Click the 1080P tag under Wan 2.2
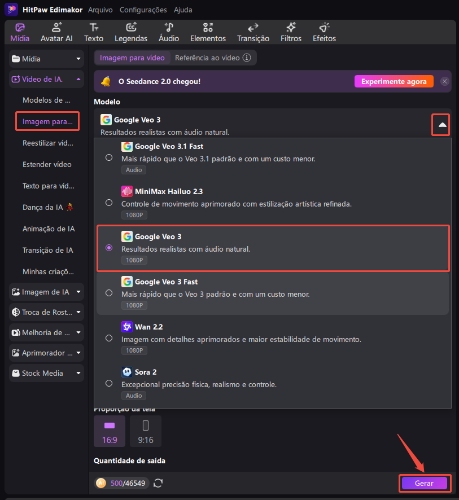This screenshot has width=459, height=500. pyautogui.click(x=134, y=350)
